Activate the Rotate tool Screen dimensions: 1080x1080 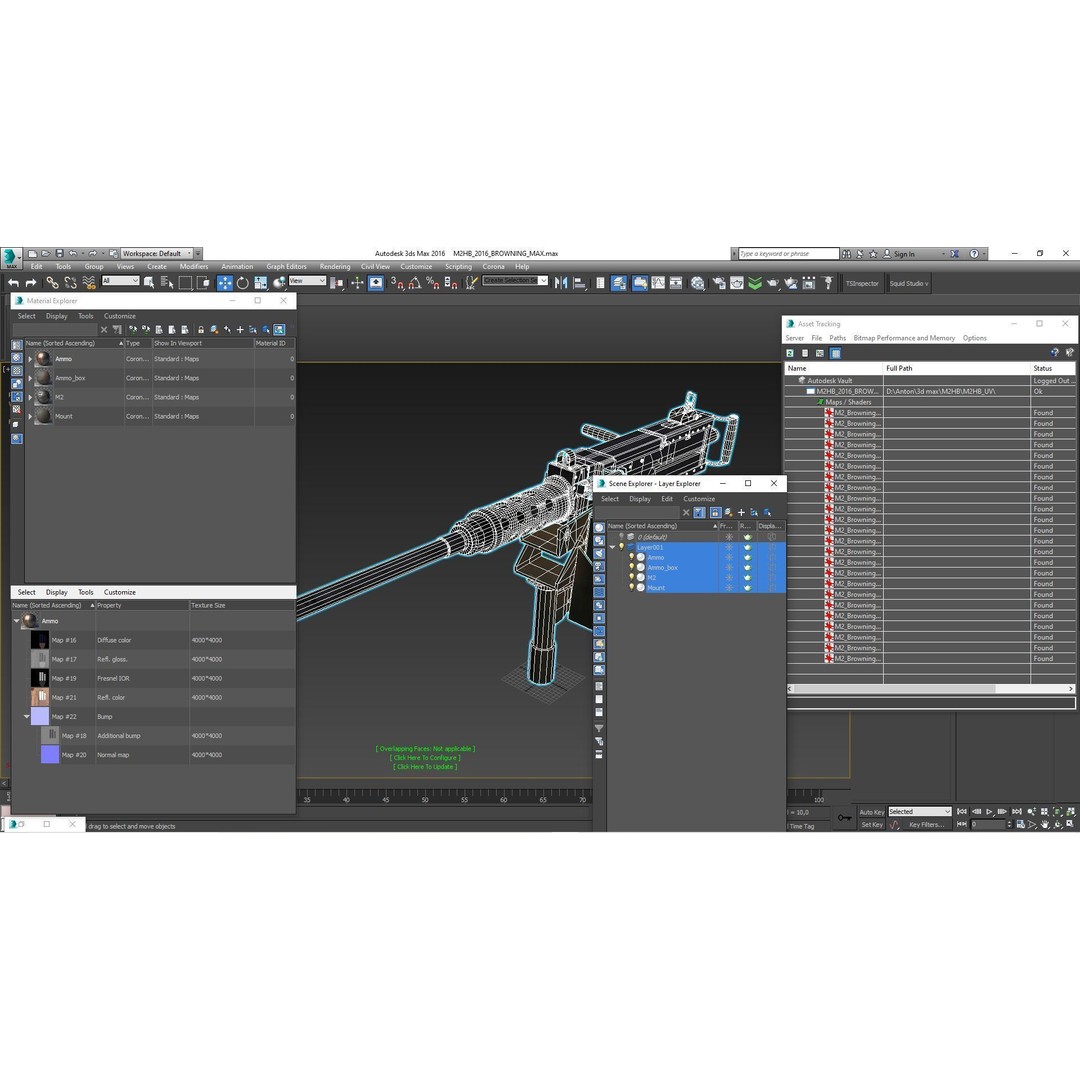pos(242,283)
